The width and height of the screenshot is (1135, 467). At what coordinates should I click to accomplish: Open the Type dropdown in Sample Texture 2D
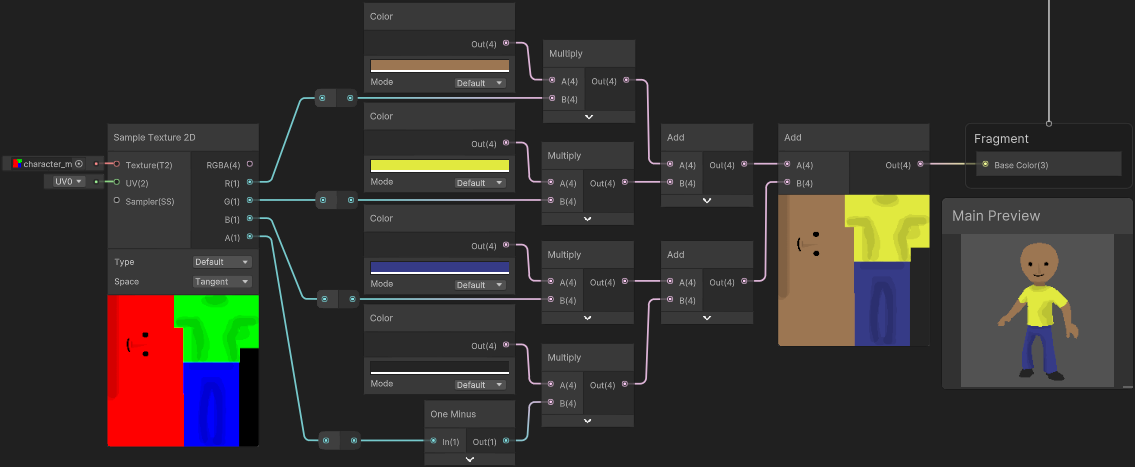point(222,262)
